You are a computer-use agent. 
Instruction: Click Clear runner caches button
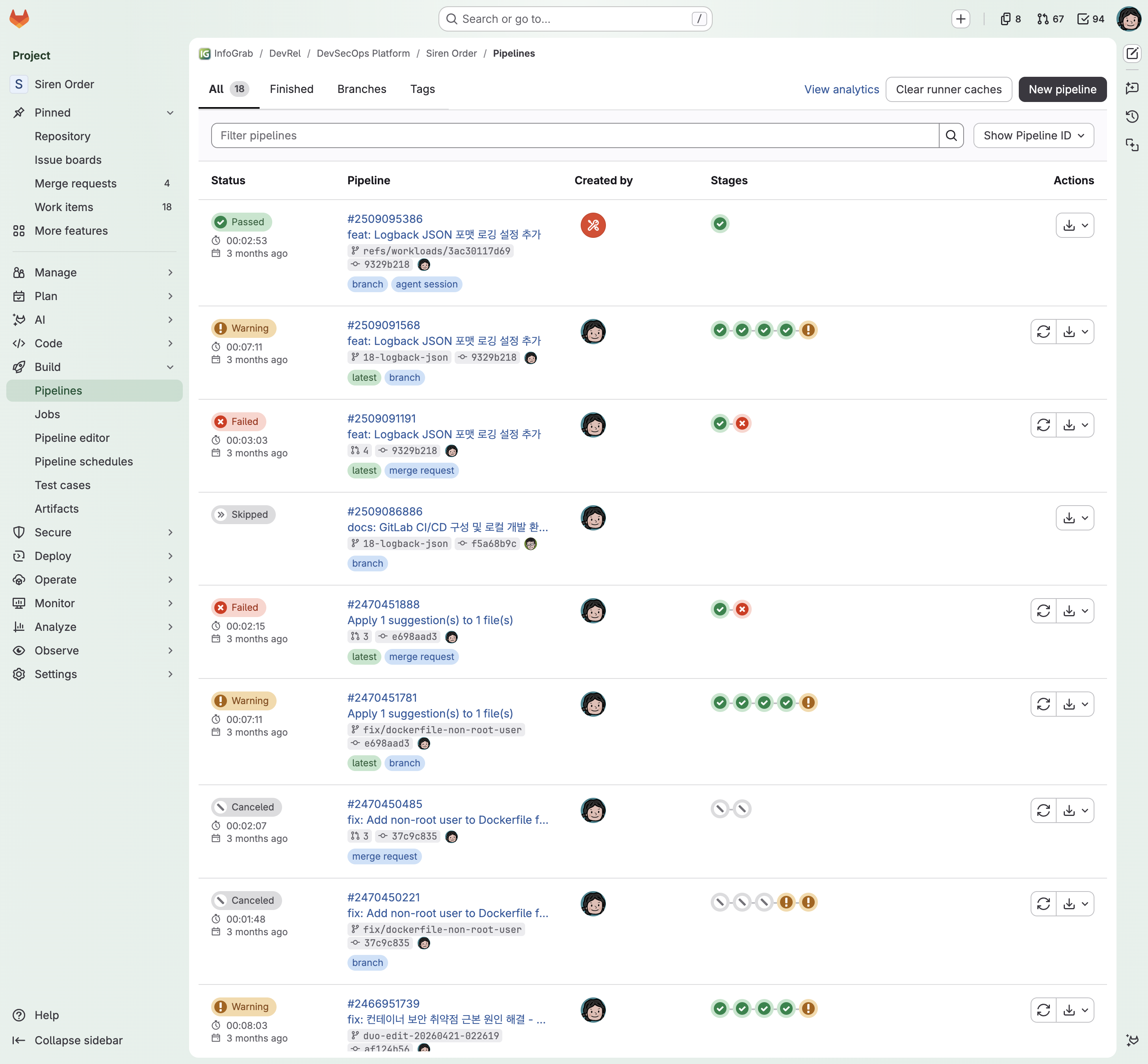[948, 89]
